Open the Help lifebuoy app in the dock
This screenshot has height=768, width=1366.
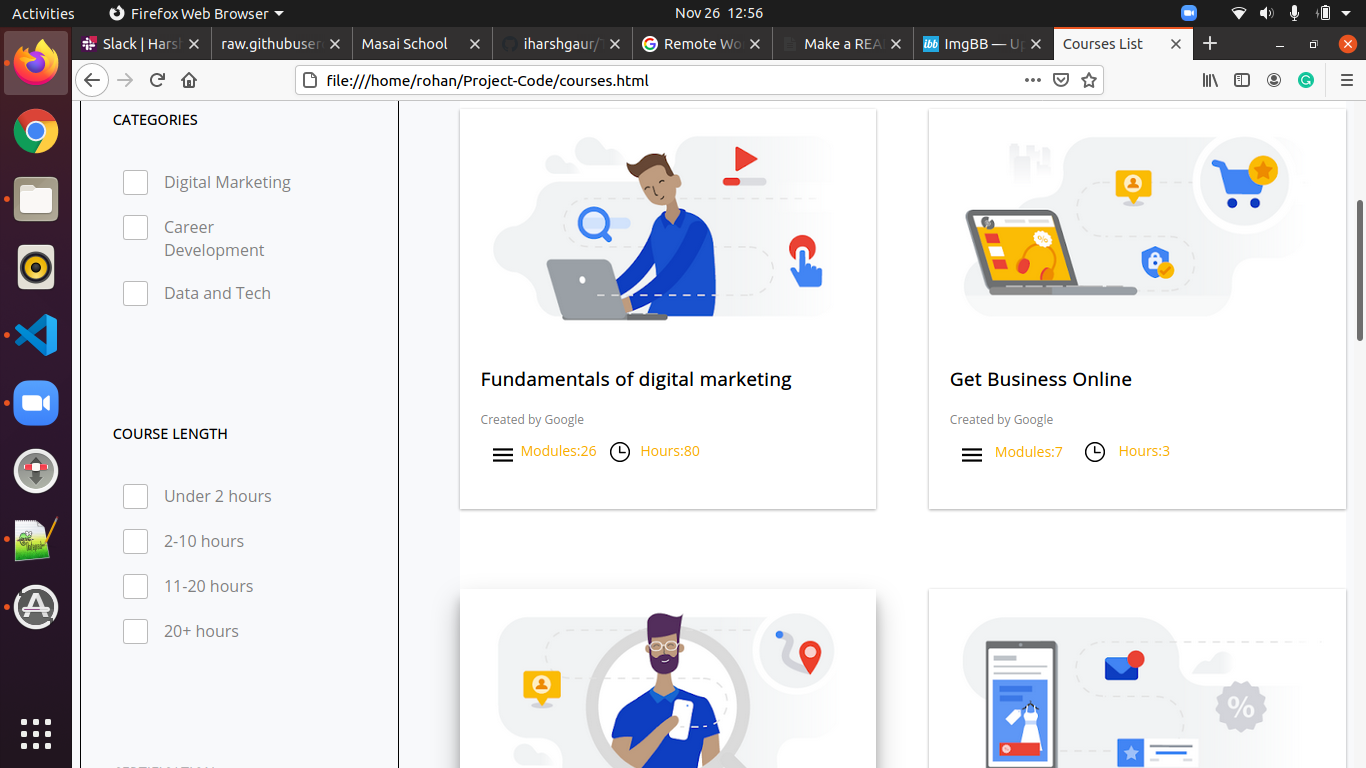click(36, 471)
